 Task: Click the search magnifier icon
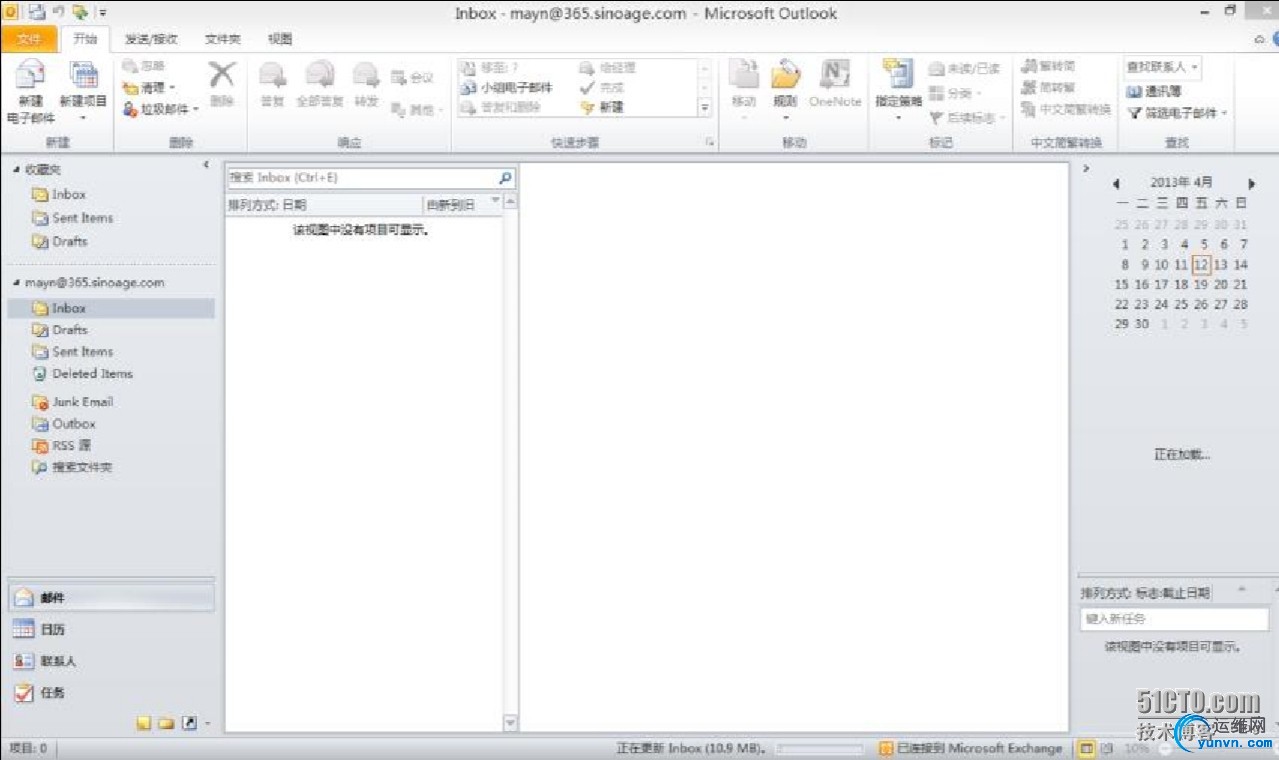pyautogui.click(x=505, y=178)
